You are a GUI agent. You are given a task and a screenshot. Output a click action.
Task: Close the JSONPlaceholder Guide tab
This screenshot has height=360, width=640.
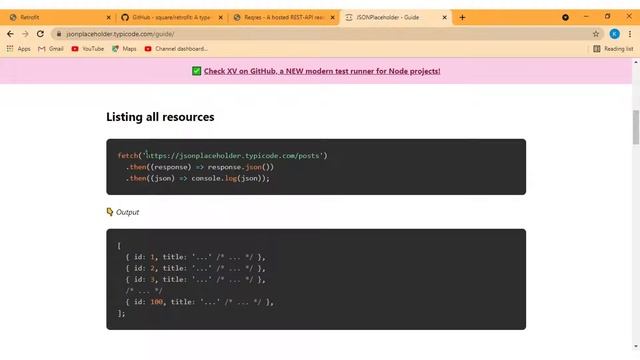coord(445,18)
